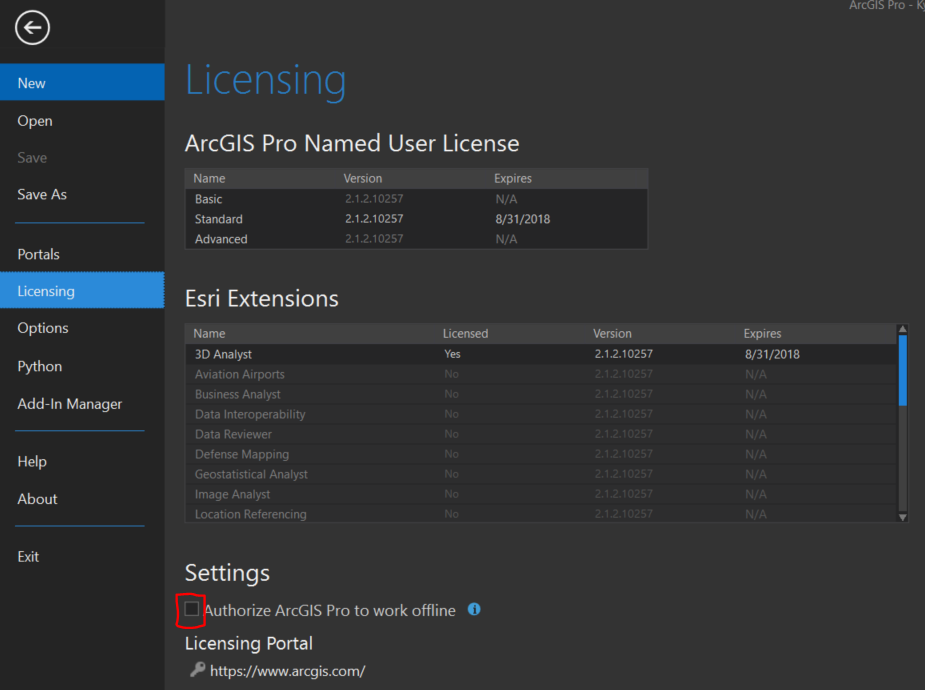This screenshot has height=690, width=925.
Task: Select the Basic license row
Action: tap(416, 199)
